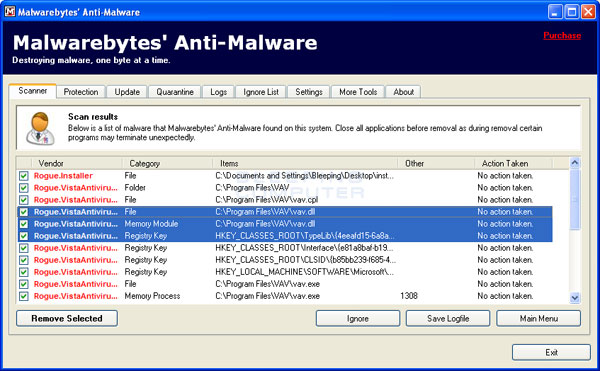Close the Malwarebytes window
The width and height of the screenshot is (600, 371).
point(588,12)
